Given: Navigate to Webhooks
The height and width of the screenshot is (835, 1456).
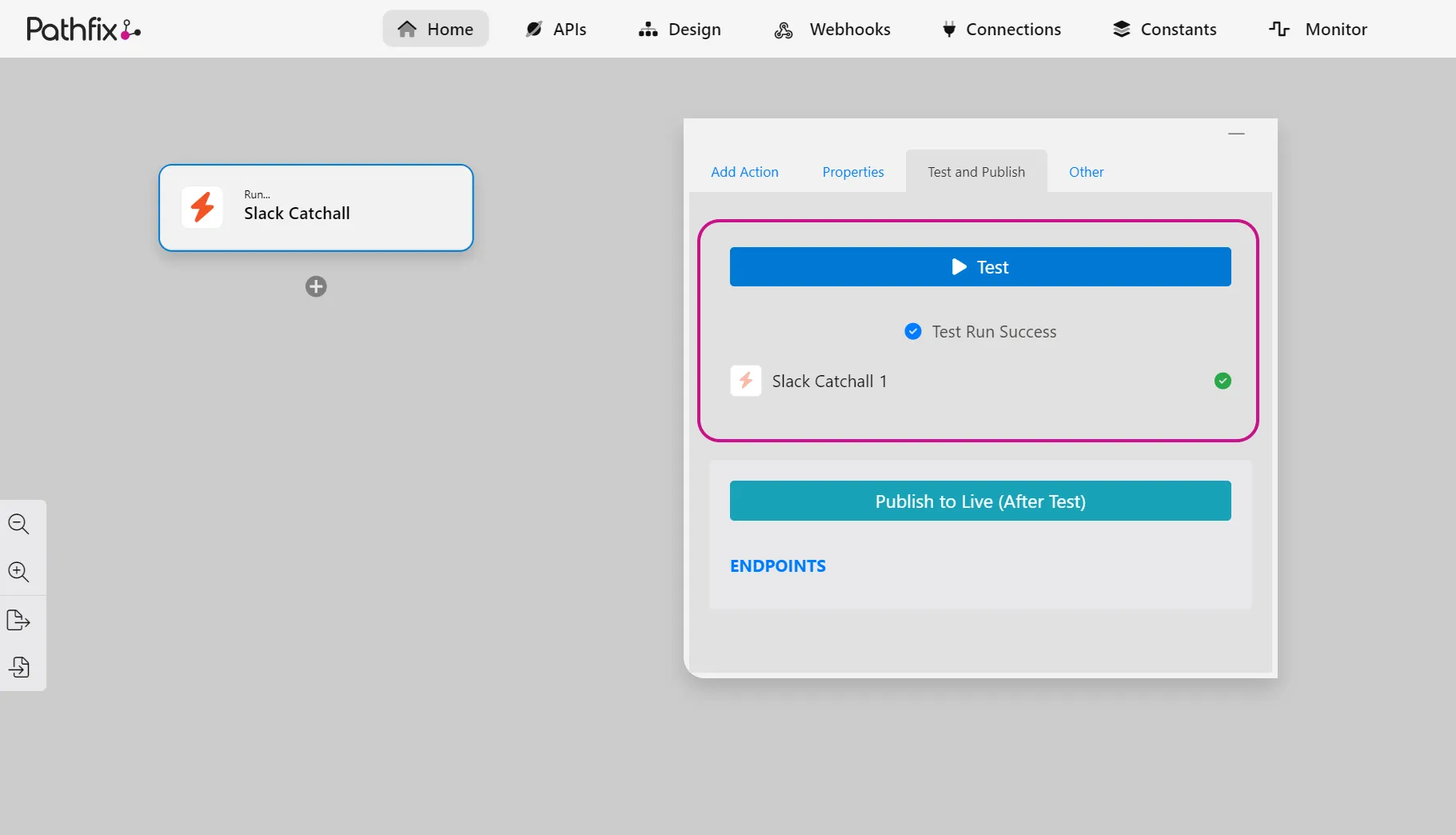Looking at the screenshot, I should coord(832,29).
